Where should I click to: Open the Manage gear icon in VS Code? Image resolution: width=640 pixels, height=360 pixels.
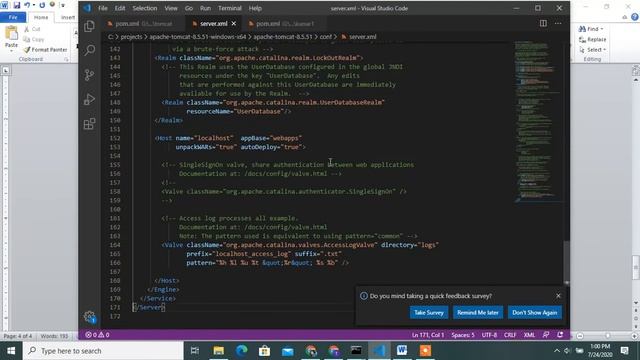tap(89, 317)
